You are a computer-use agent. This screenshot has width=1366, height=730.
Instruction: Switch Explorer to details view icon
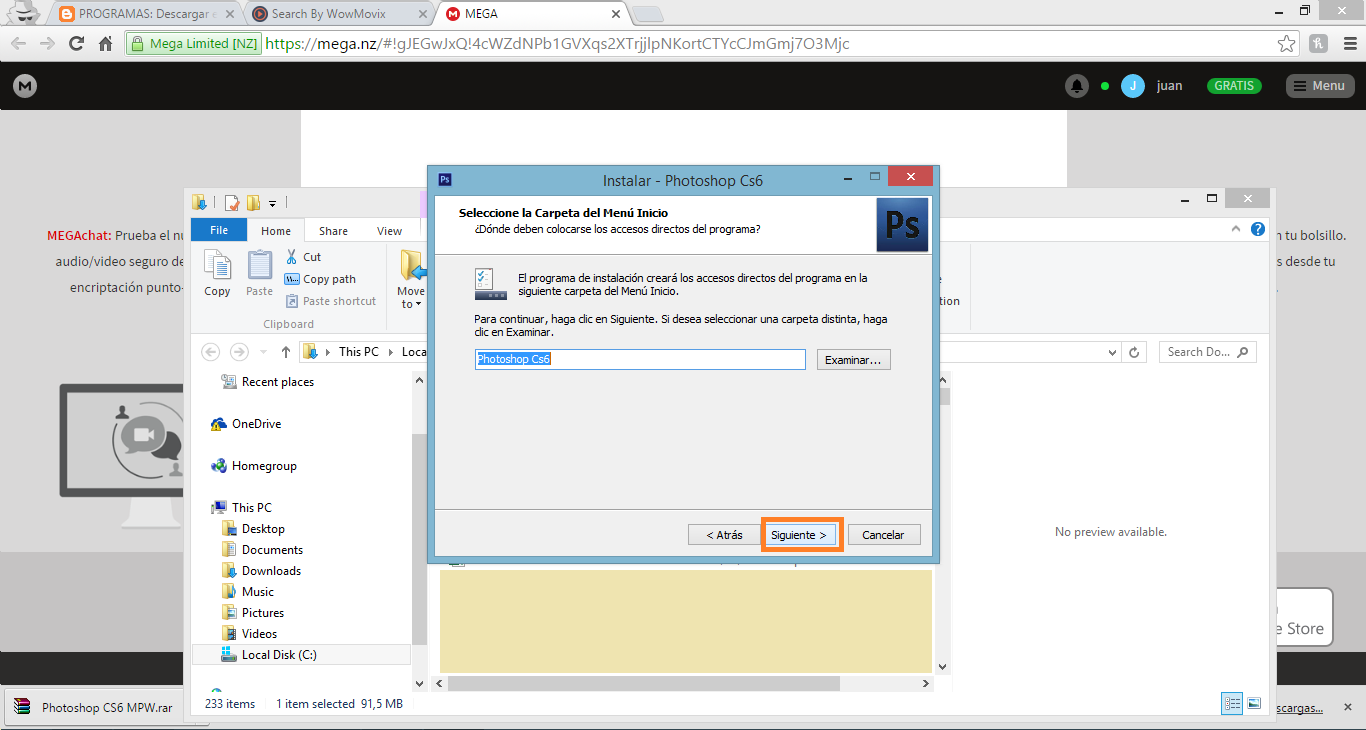tap(1233, 704)
